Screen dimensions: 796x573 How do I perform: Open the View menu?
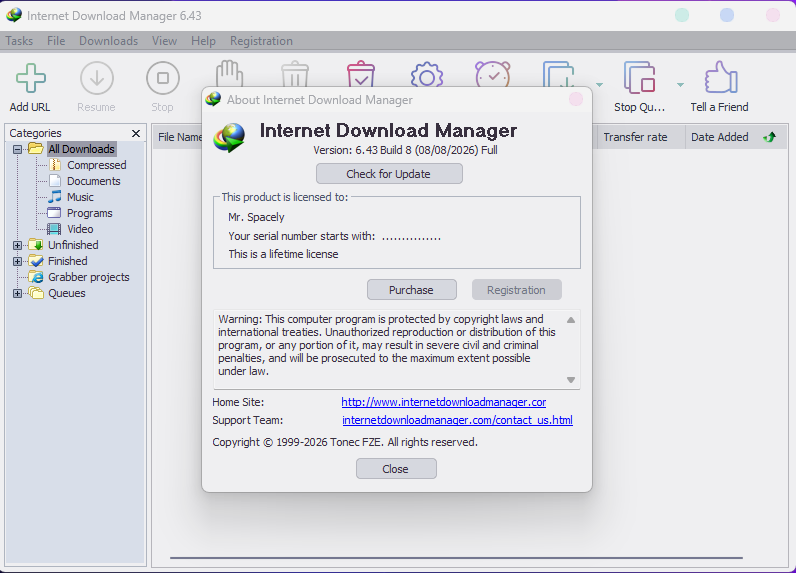coord(164,41)
